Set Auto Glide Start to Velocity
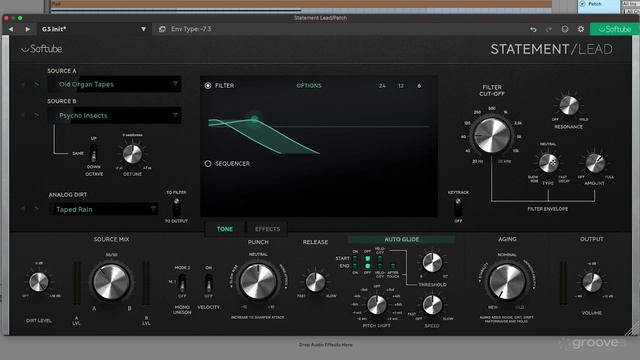 pyautogui.click(x=380, y=258)
